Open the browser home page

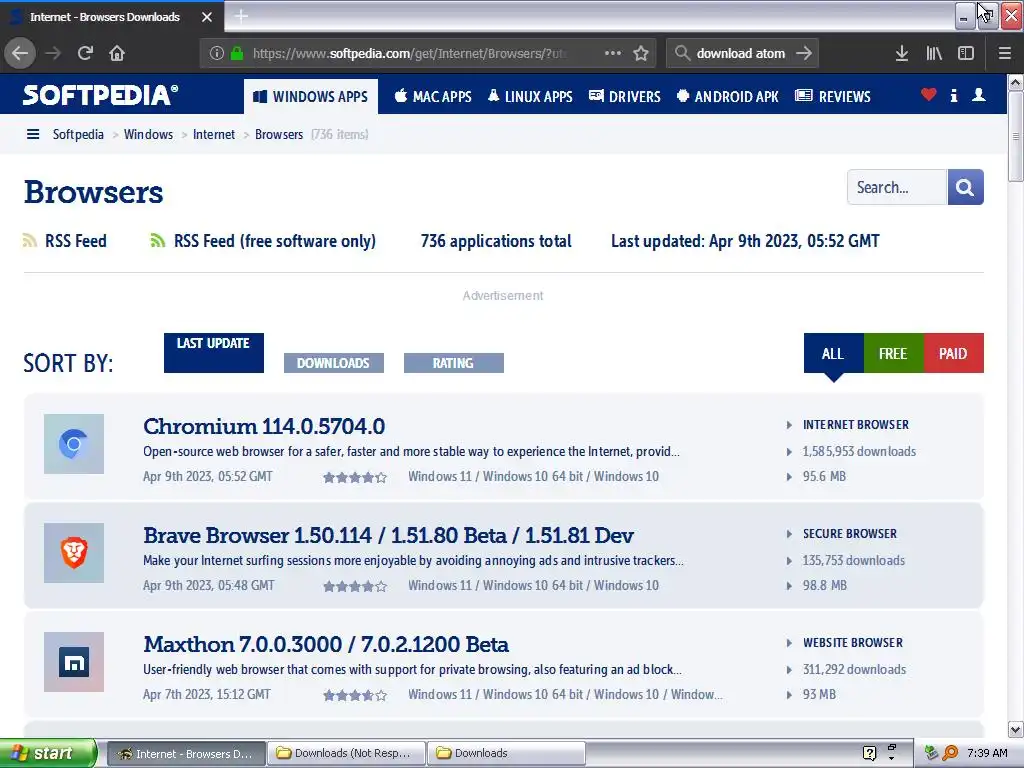(x=117, y=53)
